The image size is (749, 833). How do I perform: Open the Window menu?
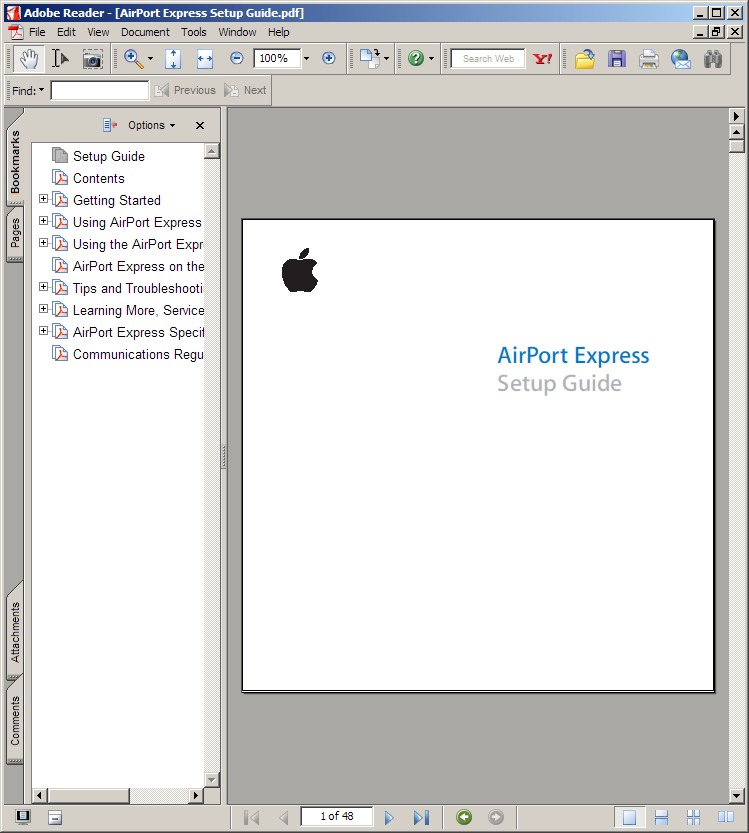pyautogui.click(x=237, y=32)
